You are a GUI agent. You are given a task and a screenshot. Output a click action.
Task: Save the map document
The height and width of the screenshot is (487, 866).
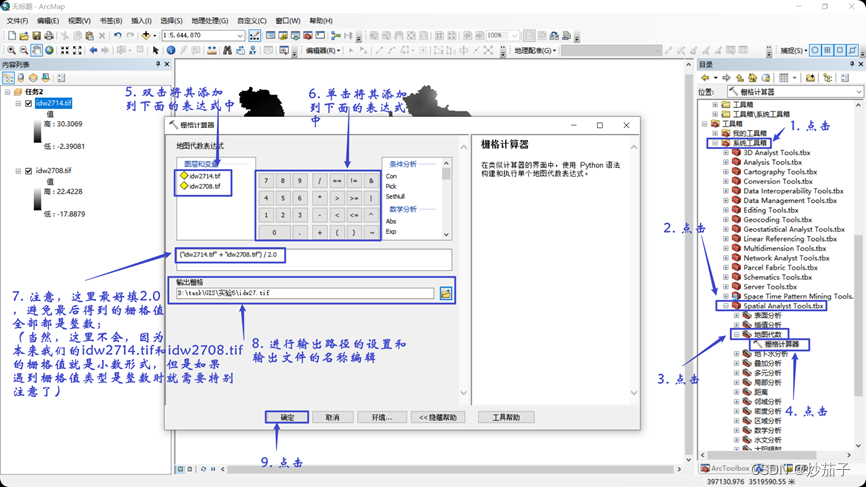click(36, 35)
